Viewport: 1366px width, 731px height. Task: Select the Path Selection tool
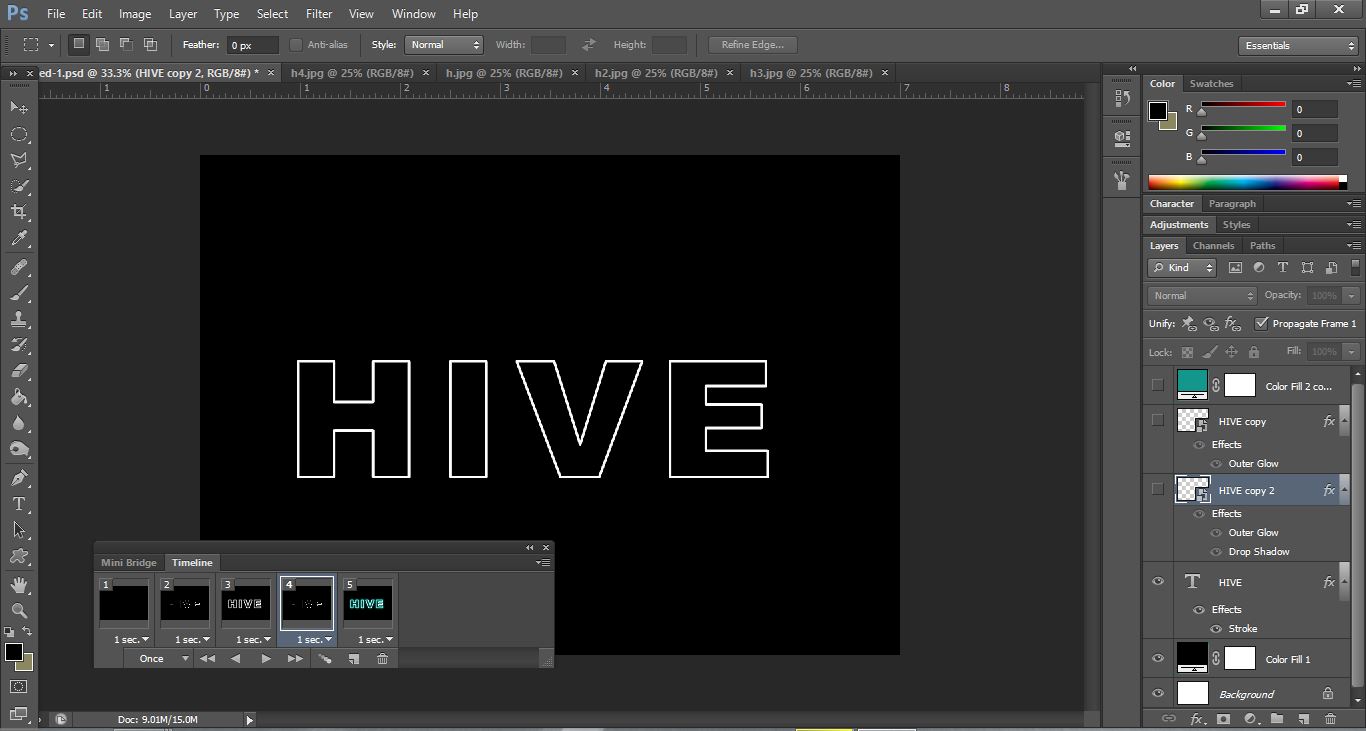pyautogui.click(x=19, y=530)
